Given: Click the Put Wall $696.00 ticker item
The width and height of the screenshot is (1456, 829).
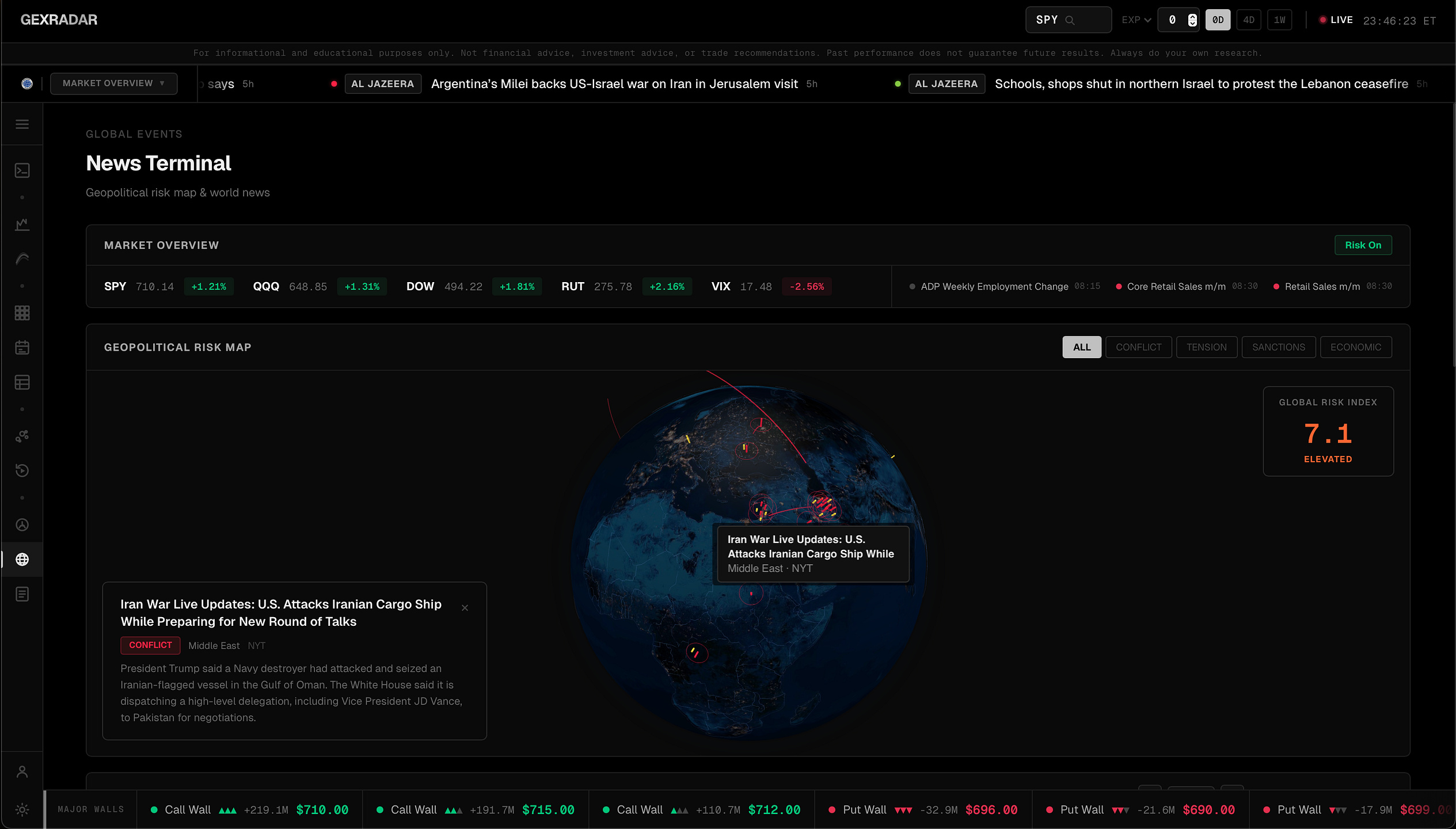Looking at the screenshot, I should click(922, 810).
